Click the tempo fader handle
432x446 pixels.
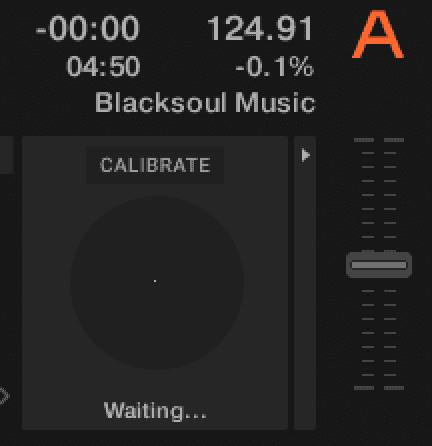pos(379,265)
